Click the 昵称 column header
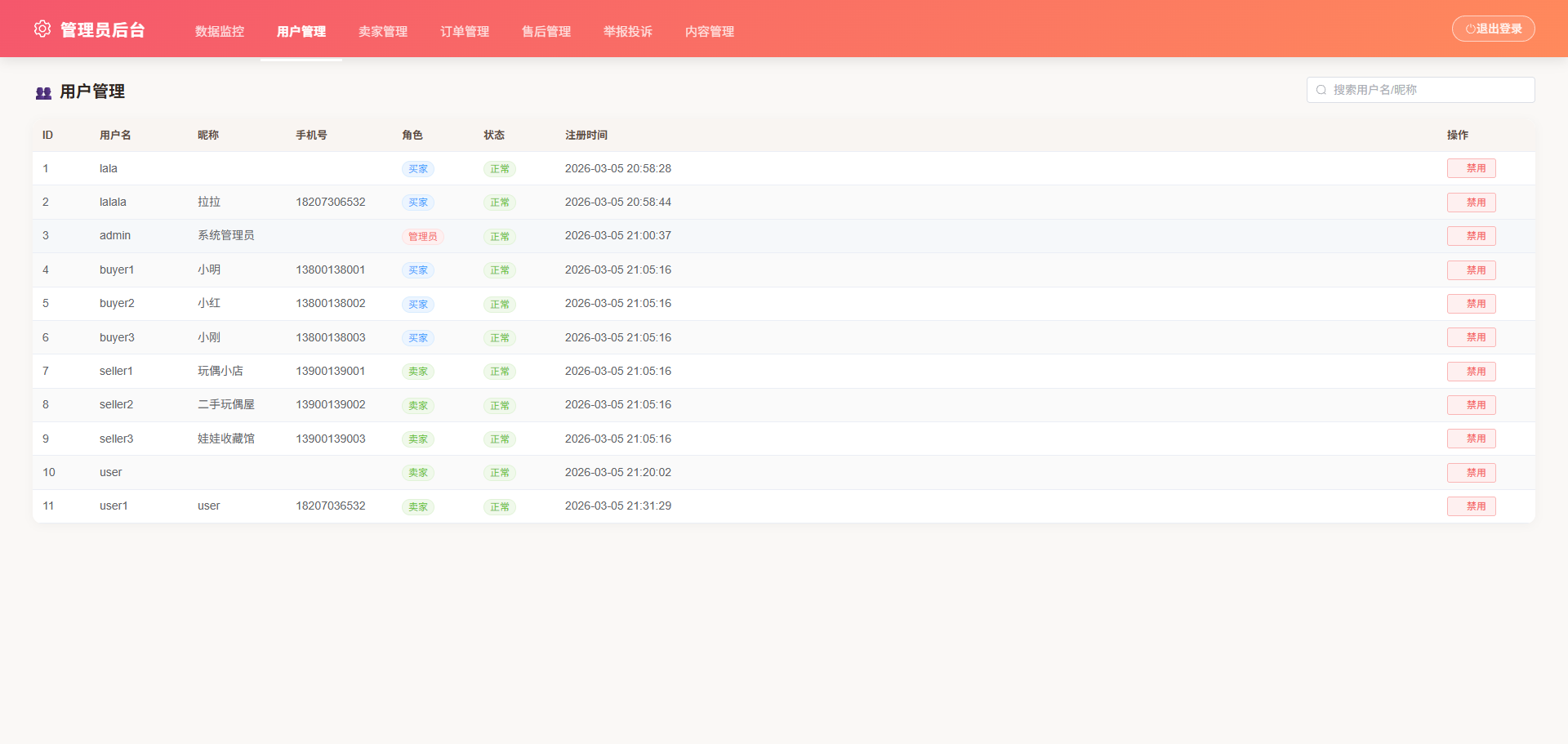 (208, 135)
